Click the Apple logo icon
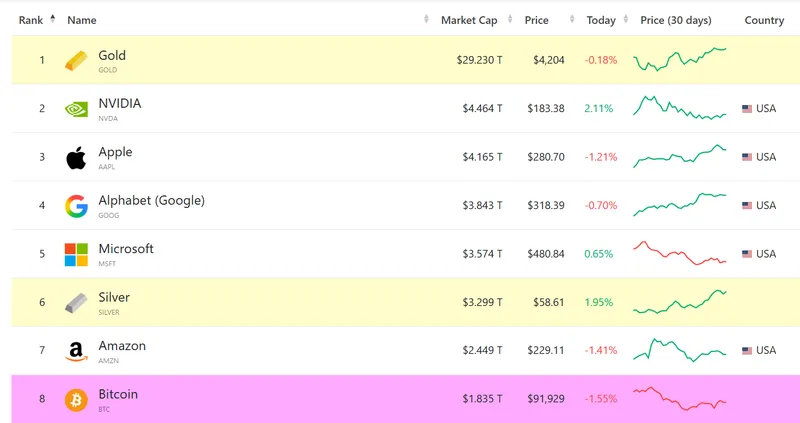The width and height of the screenshot is (800, 423). click(x=76, y=157)
